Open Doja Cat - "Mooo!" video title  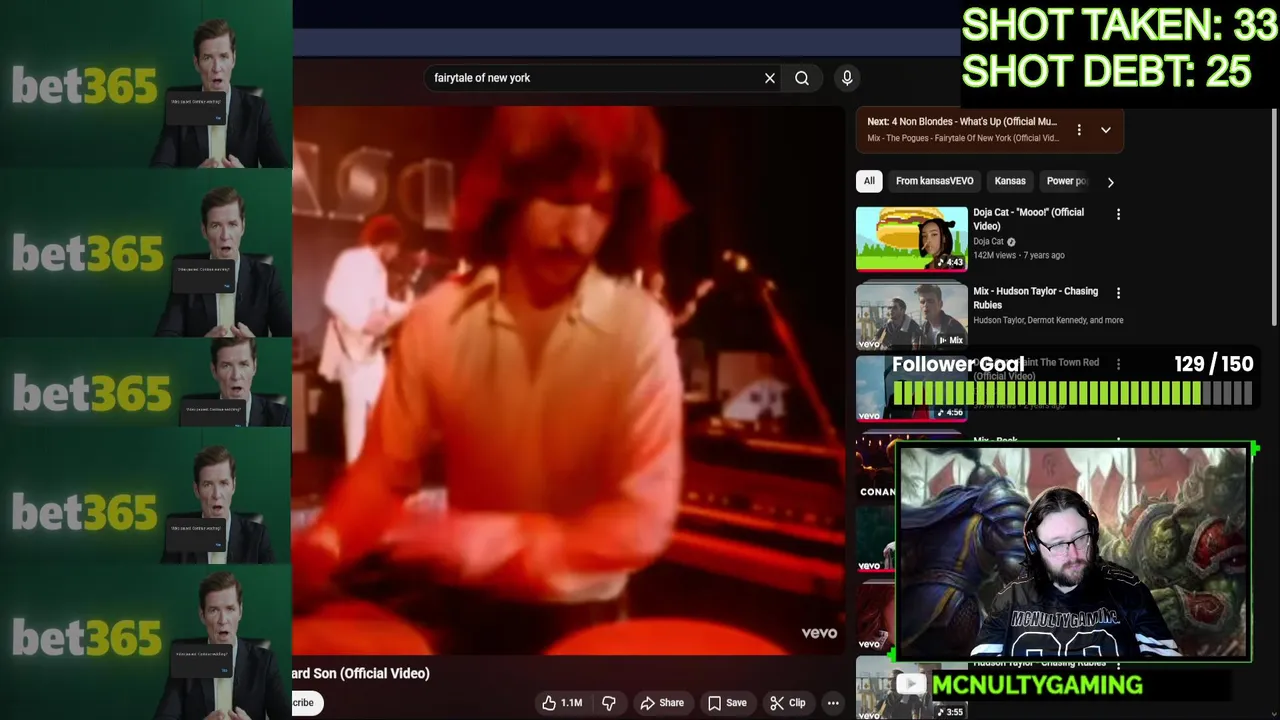[x=1029, y=219]
